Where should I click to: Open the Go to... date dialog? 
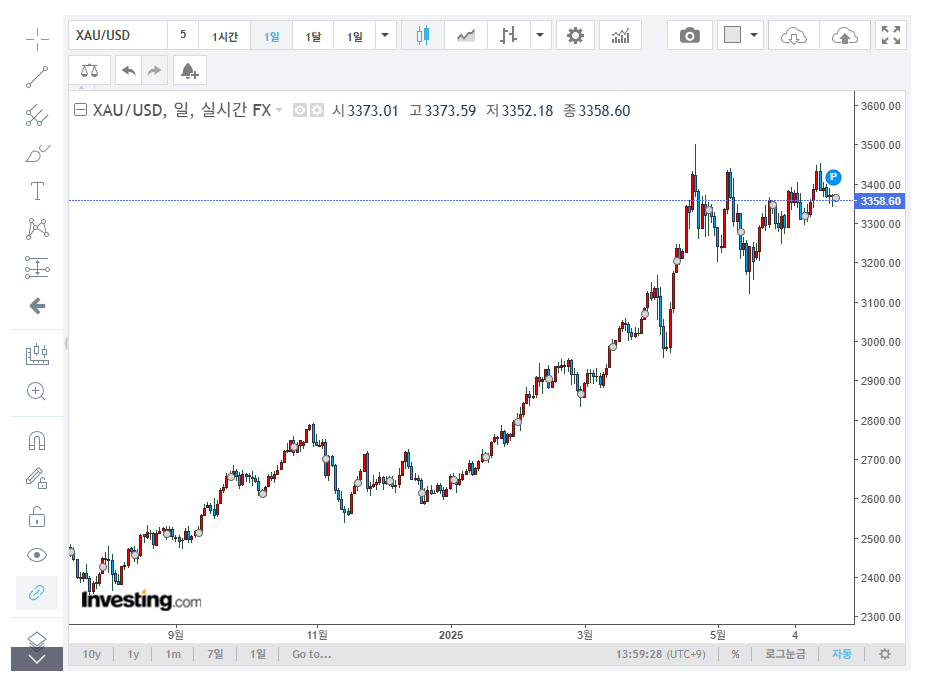[312, 654]
